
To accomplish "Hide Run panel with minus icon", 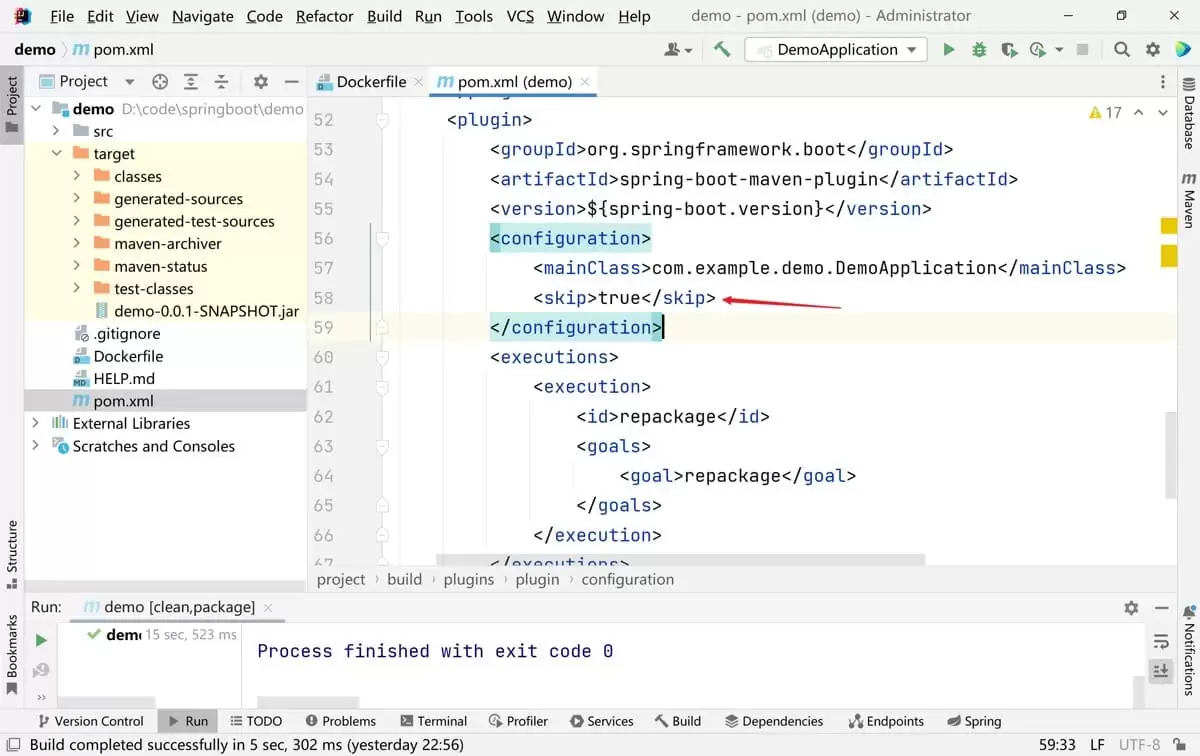I will [1162, 607].
